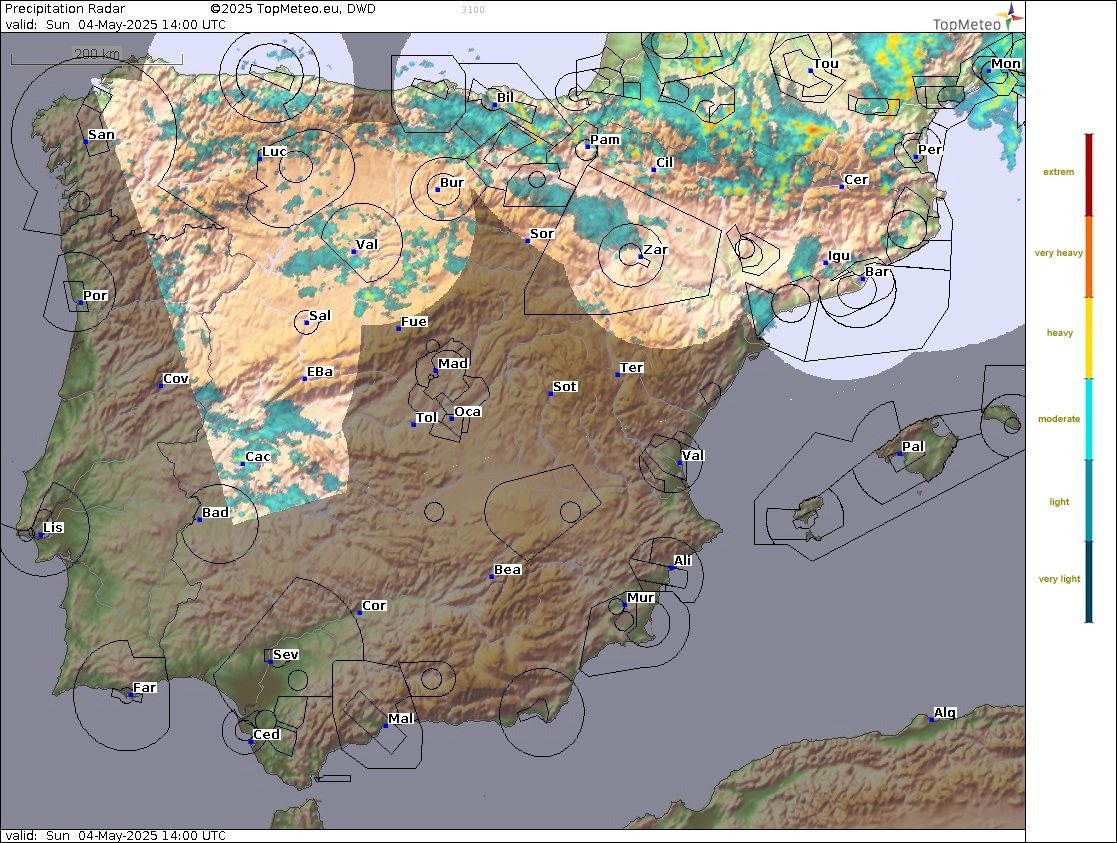
Task: Select the 'Tol' city label
Action: pos(426,418)
